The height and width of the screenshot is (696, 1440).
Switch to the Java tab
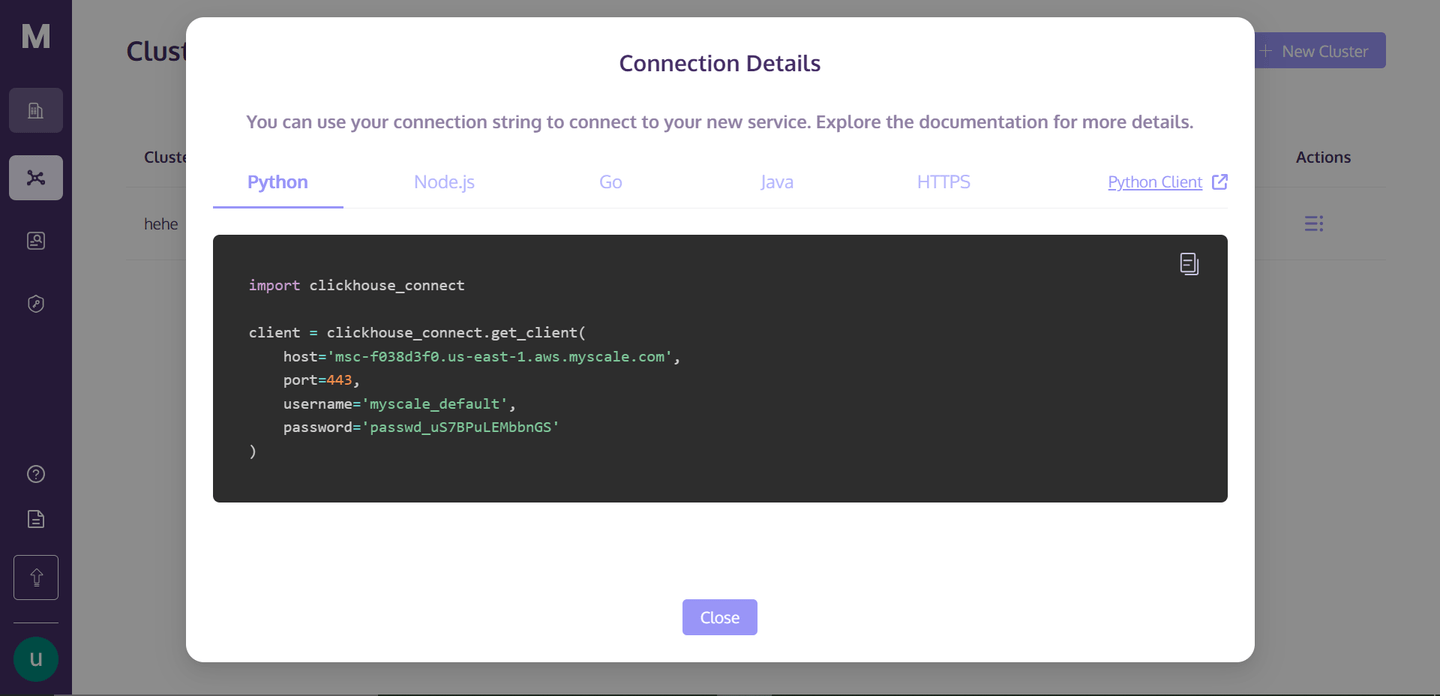[x=777, y=182]
